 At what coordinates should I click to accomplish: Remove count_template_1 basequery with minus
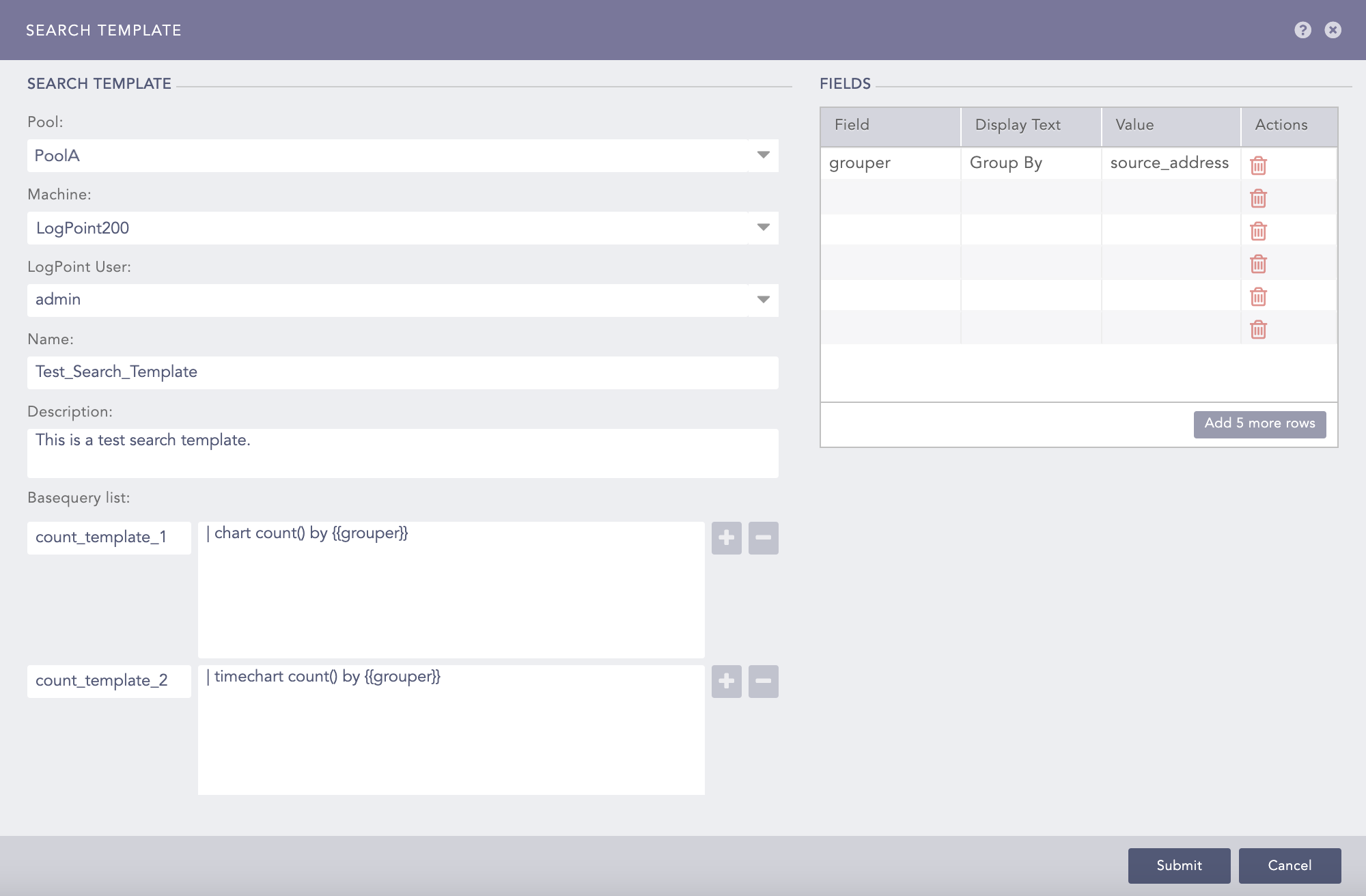763,538
